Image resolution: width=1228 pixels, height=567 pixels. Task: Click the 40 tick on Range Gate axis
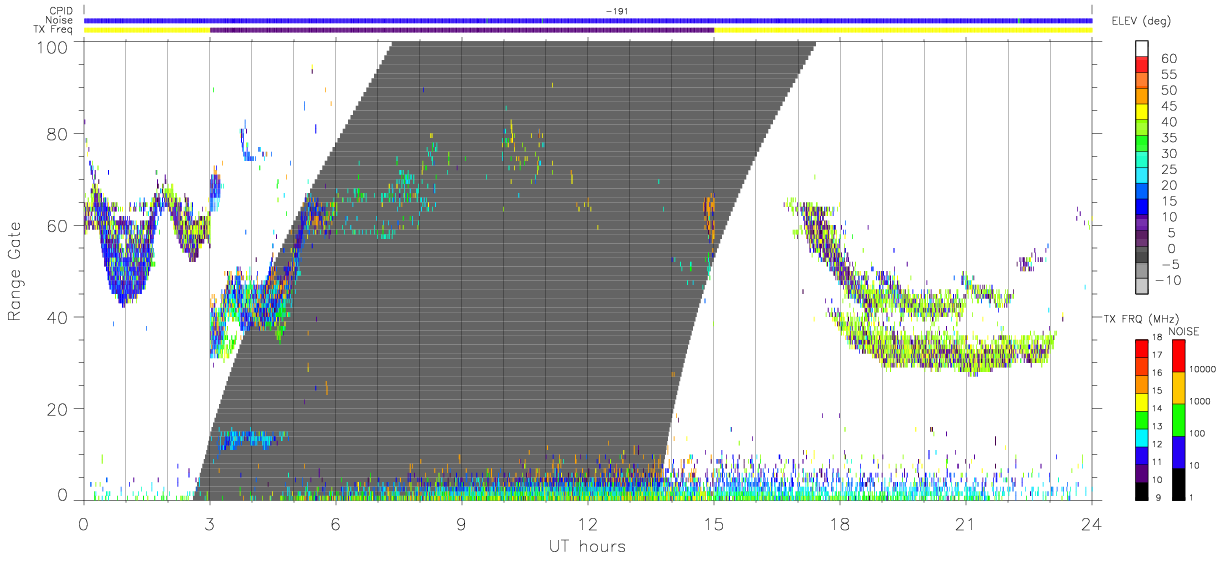[x=58, y=317]
